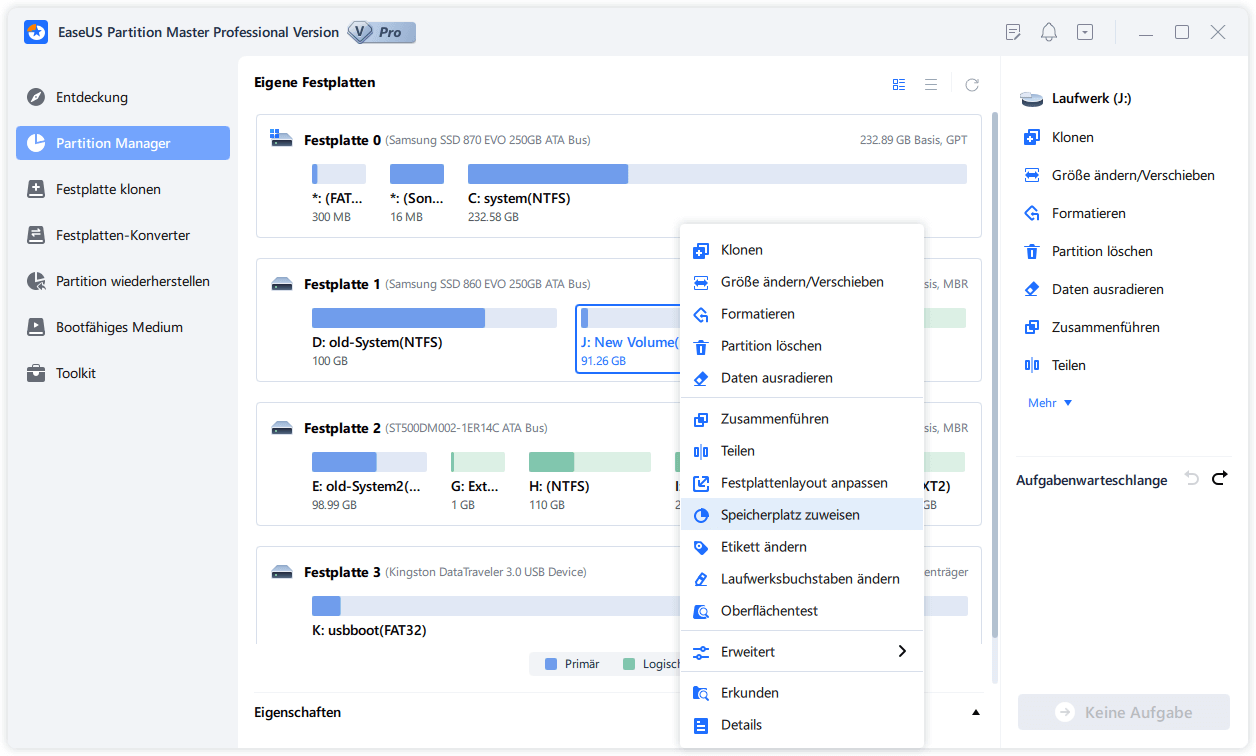Click the D: old-System usage bar
Screen dimensions: 1256x756
coord(434,318)
